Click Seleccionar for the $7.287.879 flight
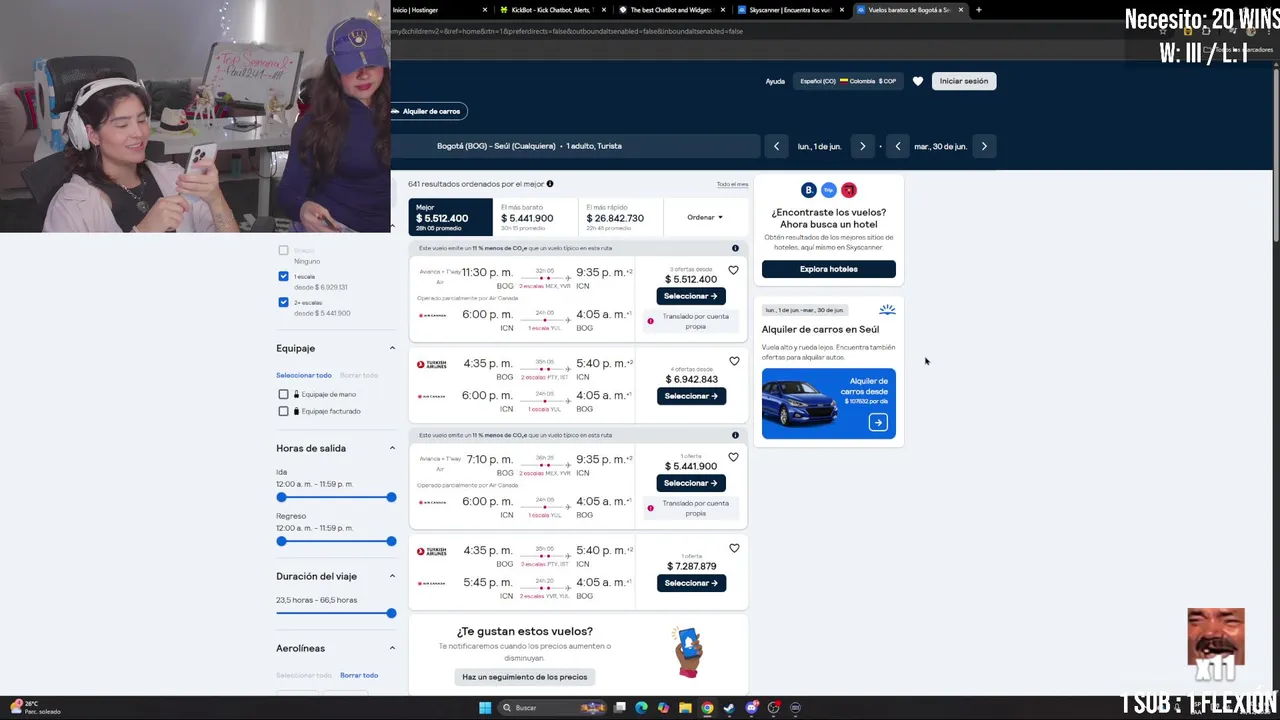The height and width of the screenshot is (720, 1280). tap(691, 583)
